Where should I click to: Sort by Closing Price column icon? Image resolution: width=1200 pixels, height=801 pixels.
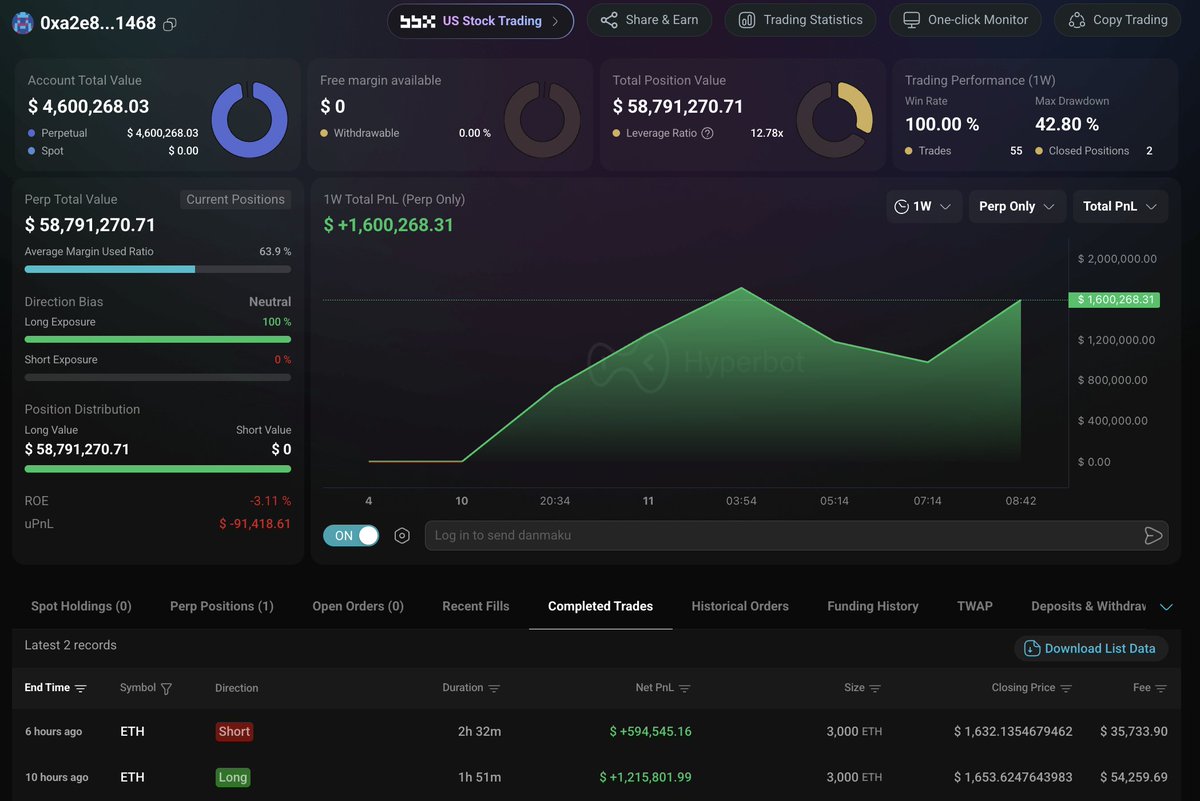pyautogui.click(x=1066, y=688)
